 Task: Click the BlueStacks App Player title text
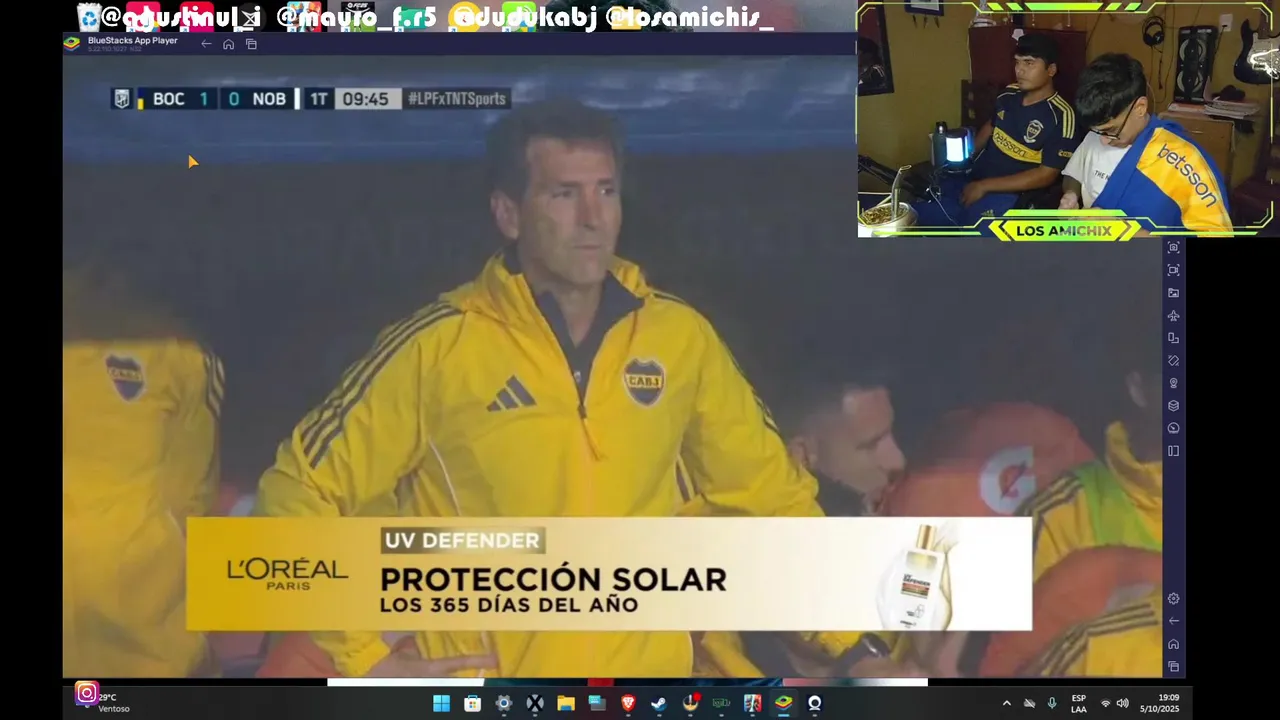click(x=132, y=41)
